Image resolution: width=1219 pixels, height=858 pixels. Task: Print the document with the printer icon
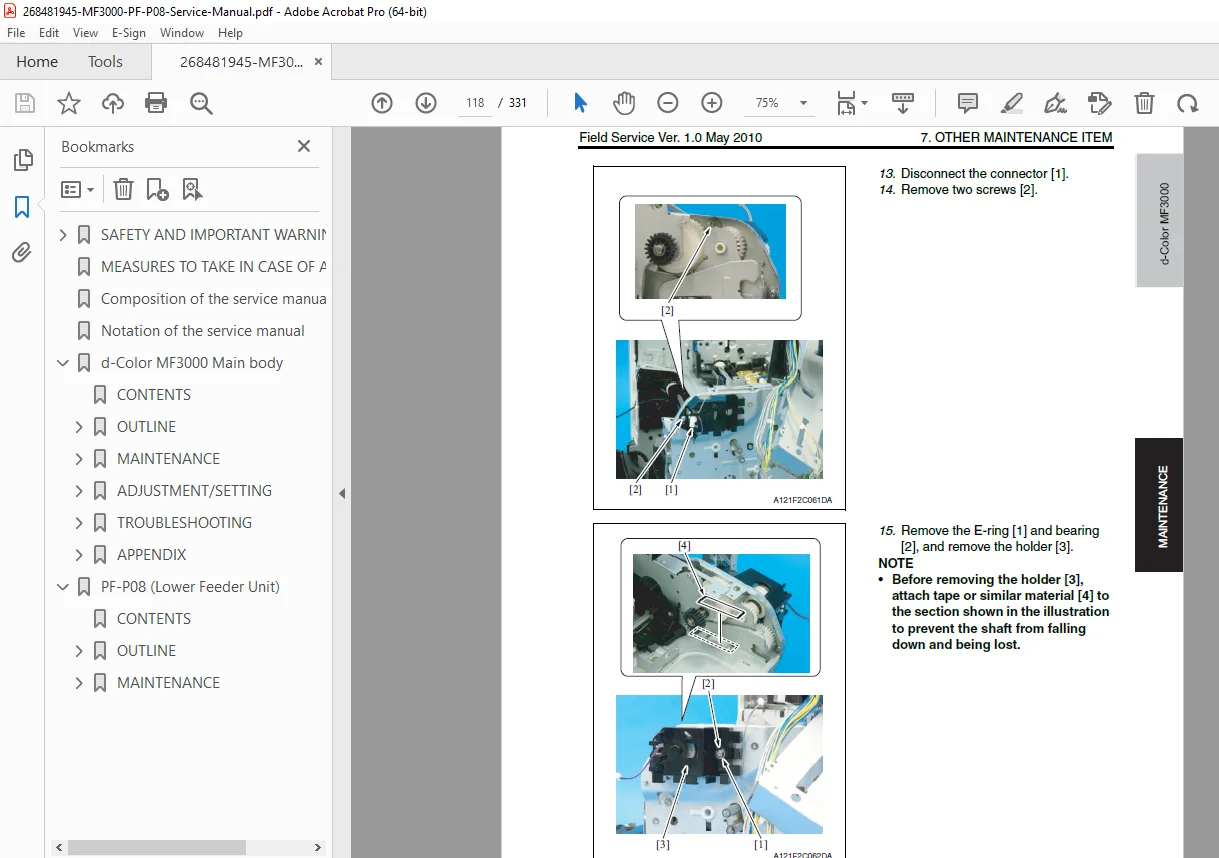(x=156, y=103)
